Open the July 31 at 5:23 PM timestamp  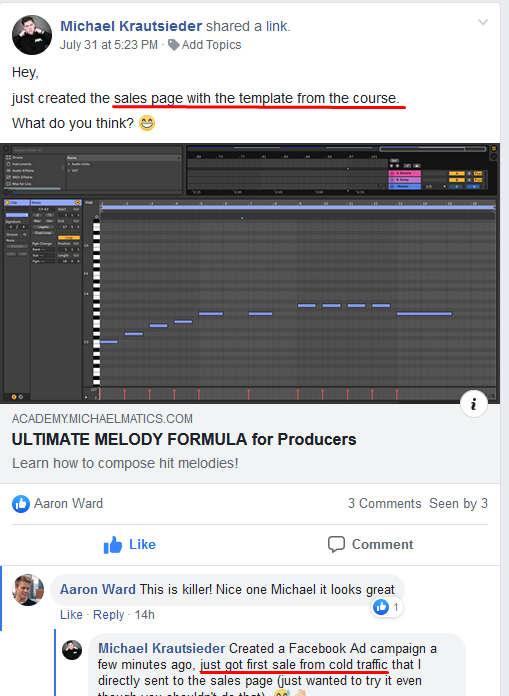109,45
